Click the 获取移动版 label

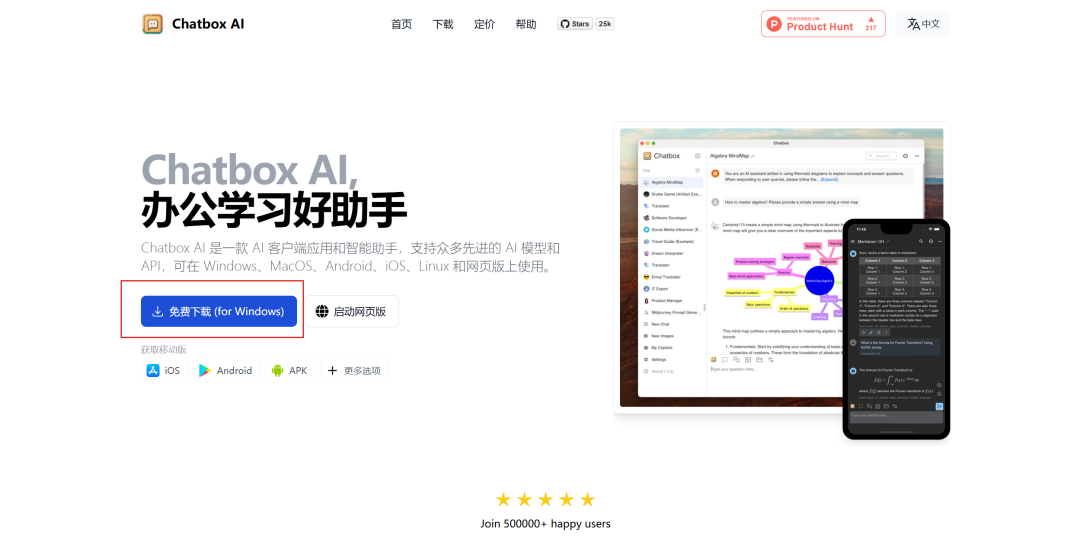pos(164,349)
